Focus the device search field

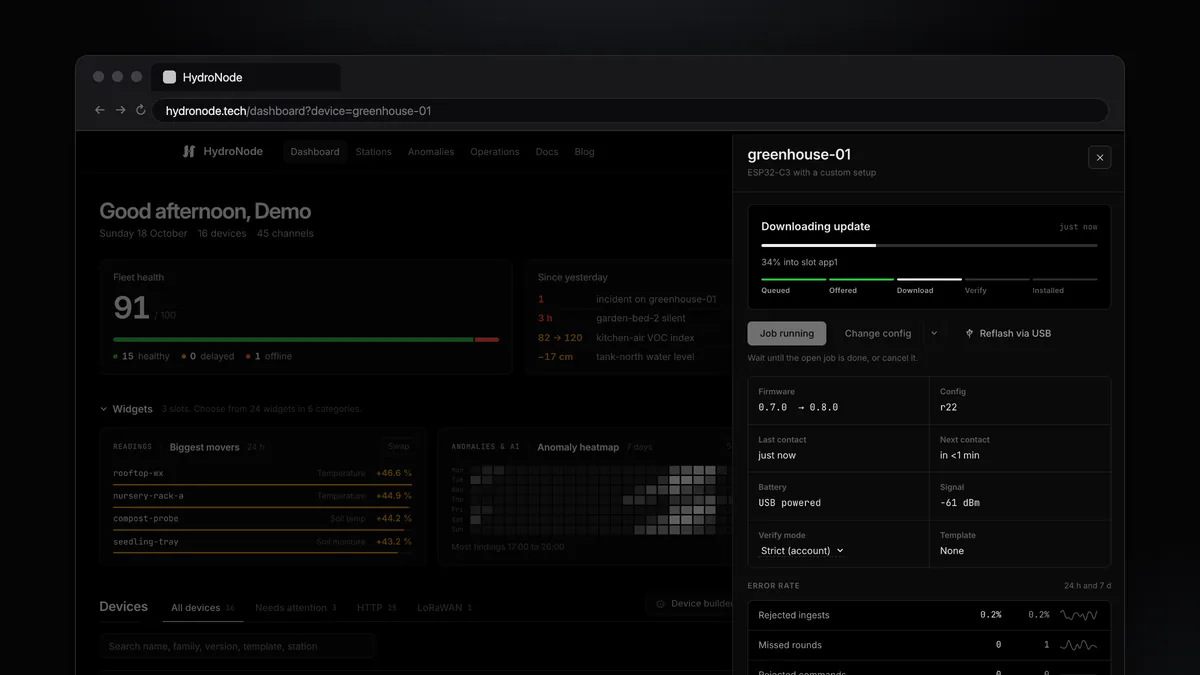coord(238,646)
